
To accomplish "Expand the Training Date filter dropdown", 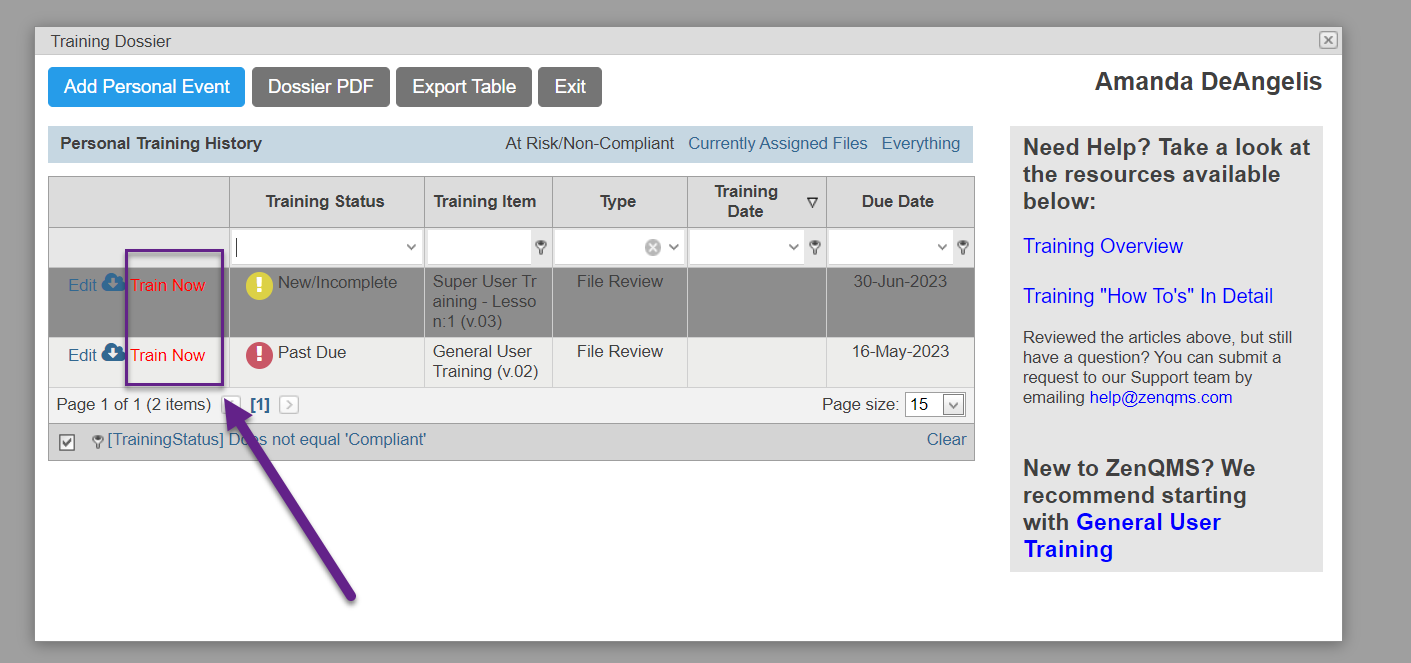I will (794, 247).
